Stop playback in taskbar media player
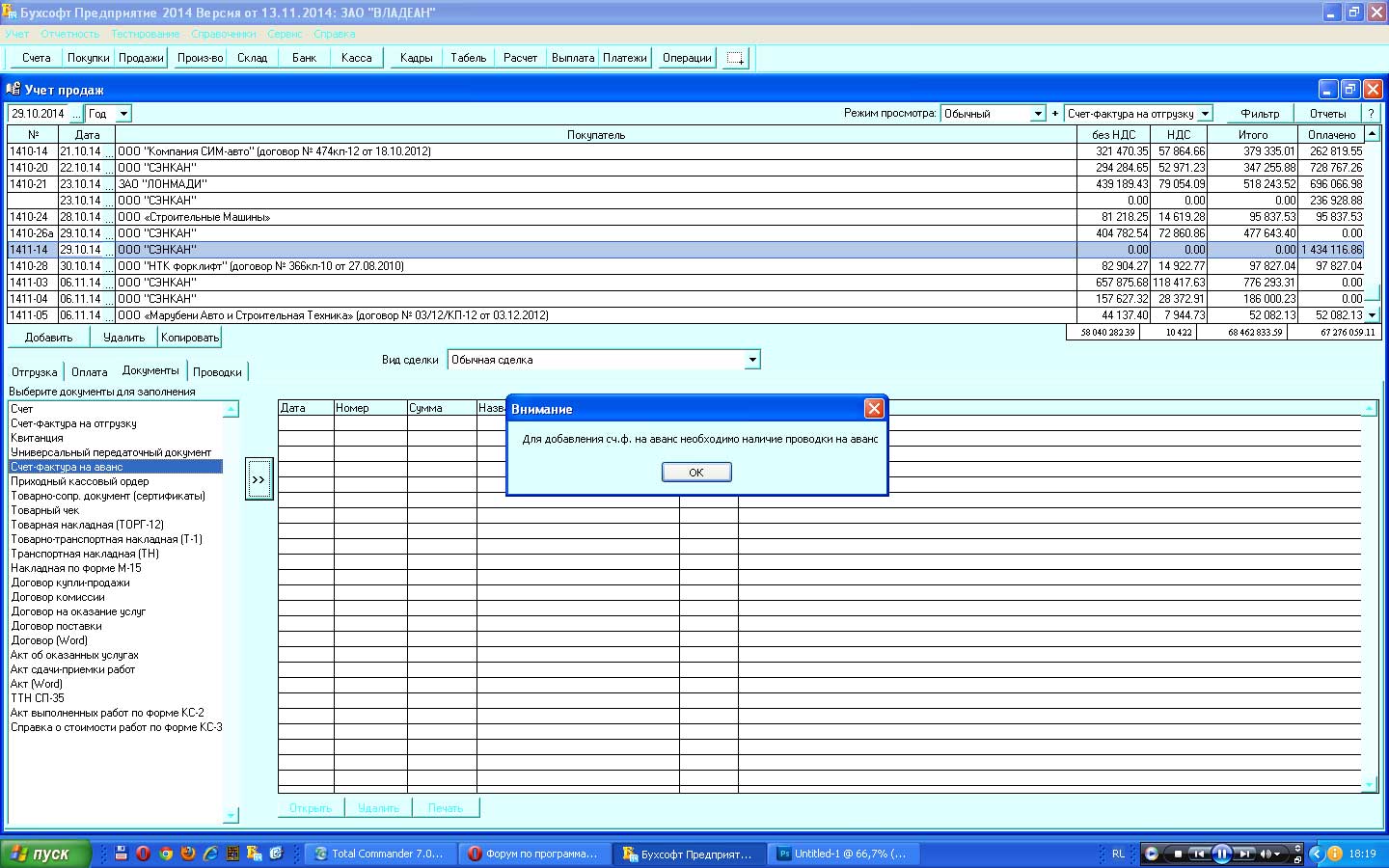 tap(1177, 854)
